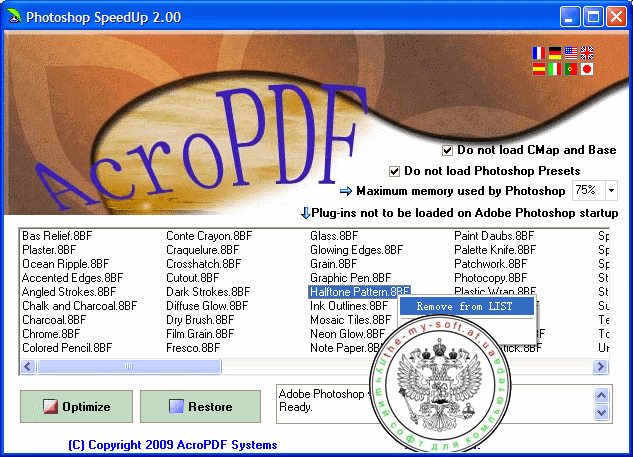This screenshot has width=633, height=457.
Task: Toggle 'Do not load CMap and Base' checkbox
Action: click(x=447, y=150)
